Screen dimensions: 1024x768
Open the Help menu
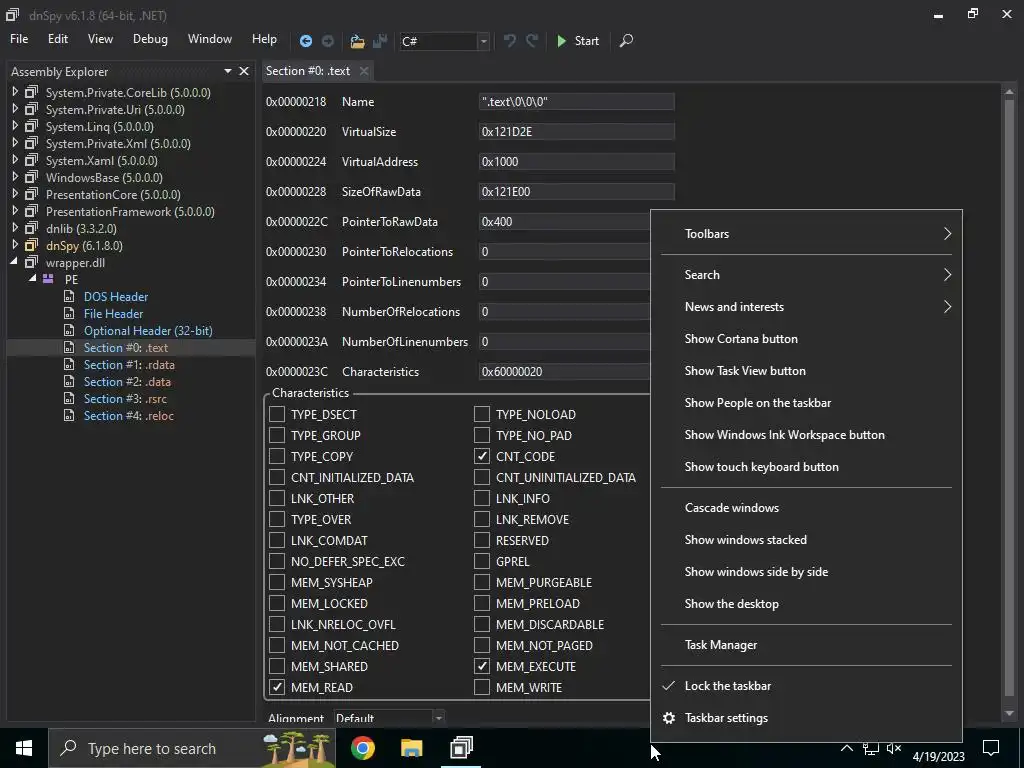[264, 39]
